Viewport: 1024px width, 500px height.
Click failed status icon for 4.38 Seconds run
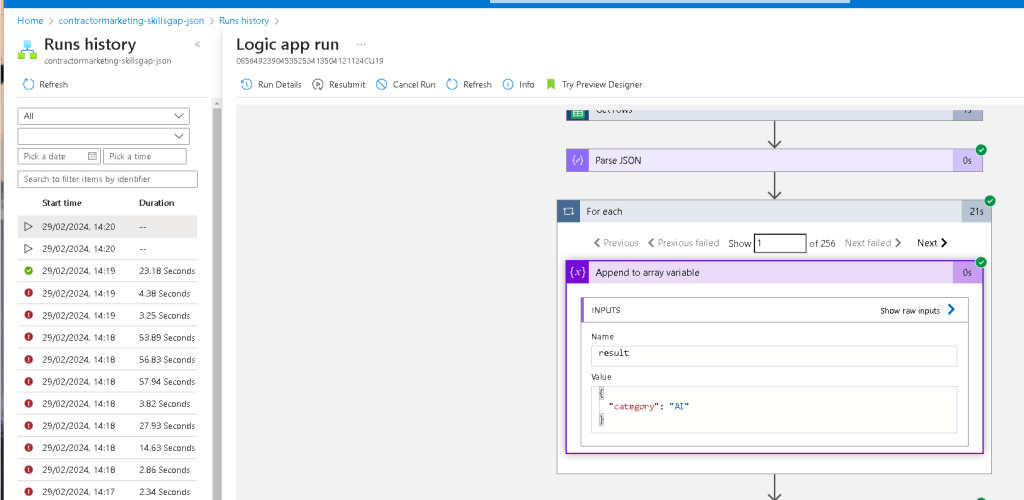pos(28,293)
